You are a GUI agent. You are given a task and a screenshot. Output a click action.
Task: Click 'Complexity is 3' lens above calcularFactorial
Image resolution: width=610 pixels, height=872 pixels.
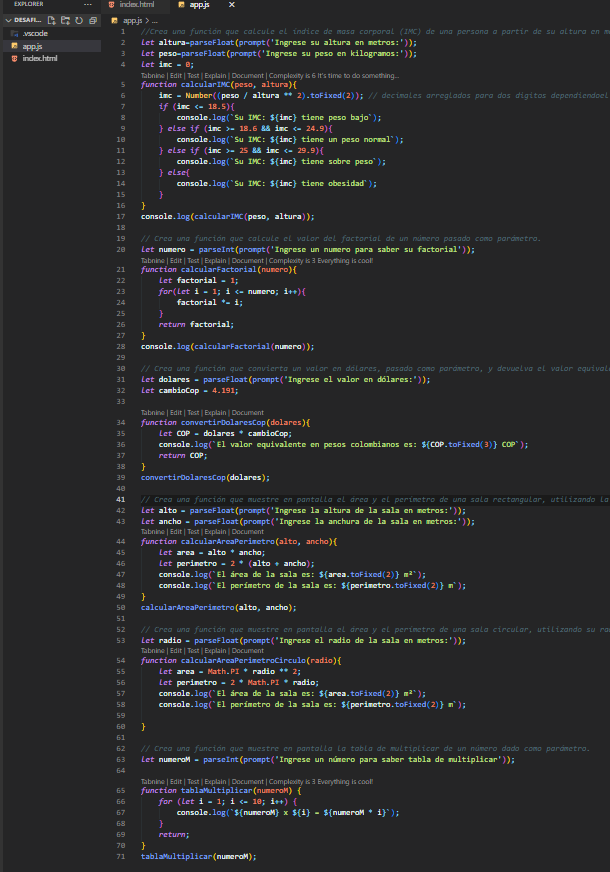pos(321,260)
